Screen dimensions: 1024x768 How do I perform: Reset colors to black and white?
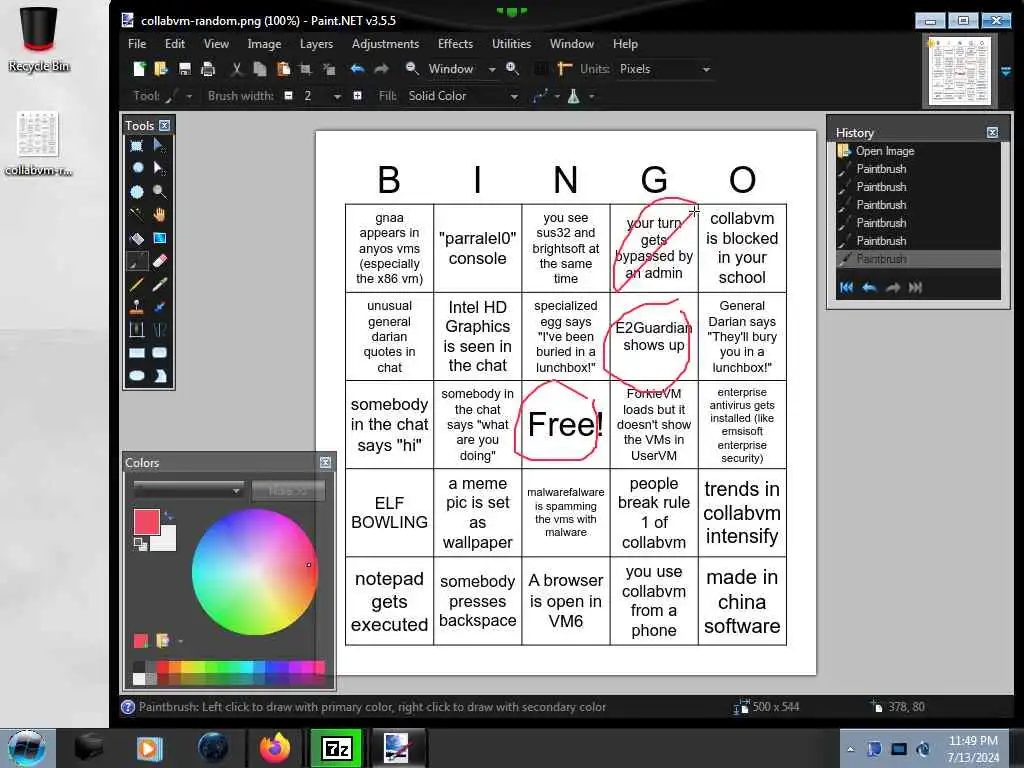point(140,543)
